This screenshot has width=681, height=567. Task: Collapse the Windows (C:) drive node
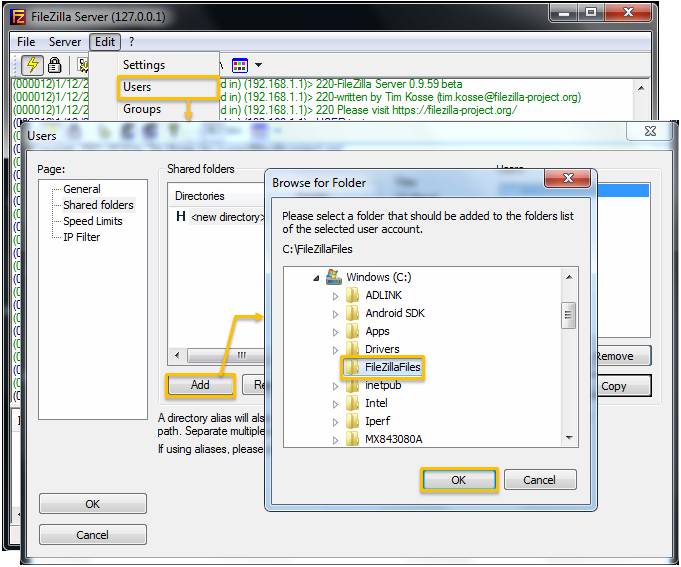(x=316, y=278)
